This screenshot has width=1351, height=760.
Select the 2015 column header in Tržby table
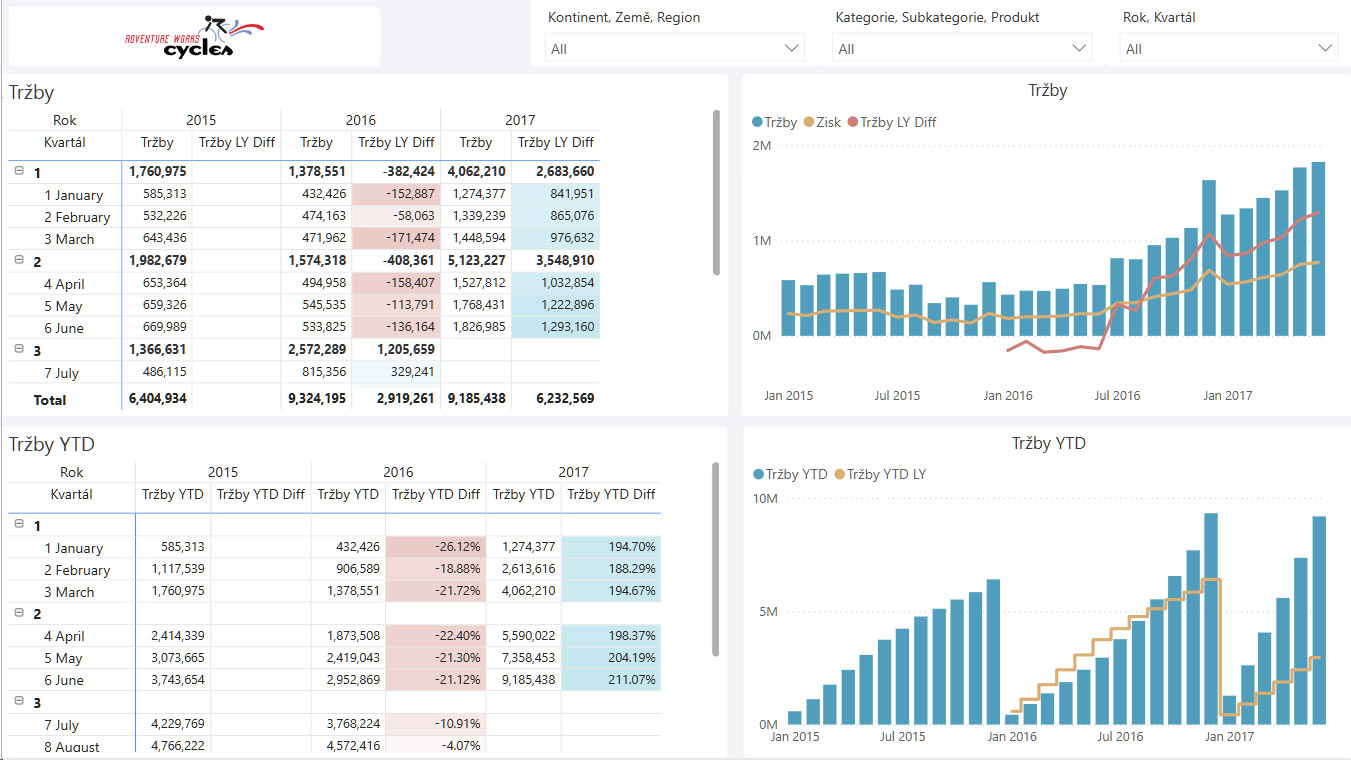pyautogui.click(x=201, y=120)
